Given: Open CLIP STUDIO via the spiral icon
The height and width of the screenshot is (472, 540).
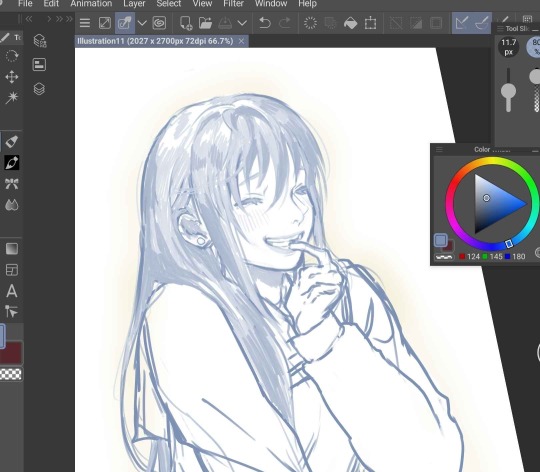Looking at the screenshot, I should [x=159, y=23].
